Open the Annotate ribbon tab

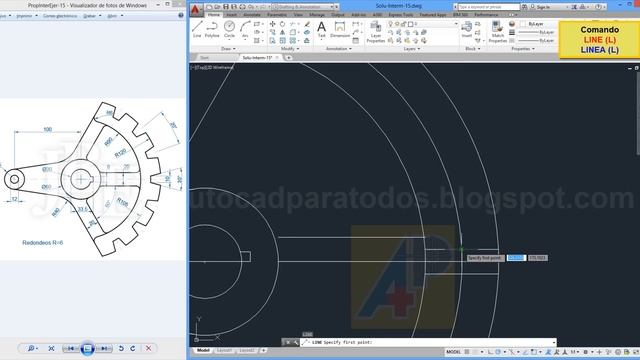pyautogui.click(x=251, y=15)
